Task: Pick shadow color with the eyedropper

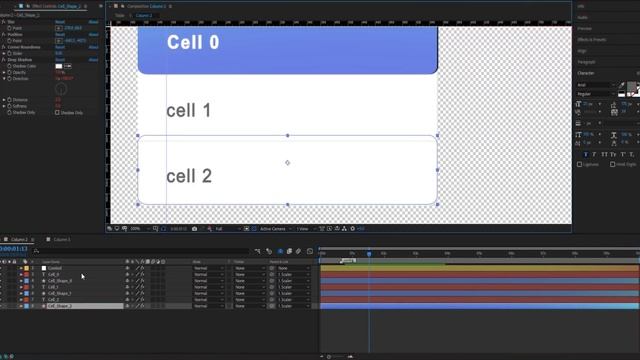Action: 68,66
